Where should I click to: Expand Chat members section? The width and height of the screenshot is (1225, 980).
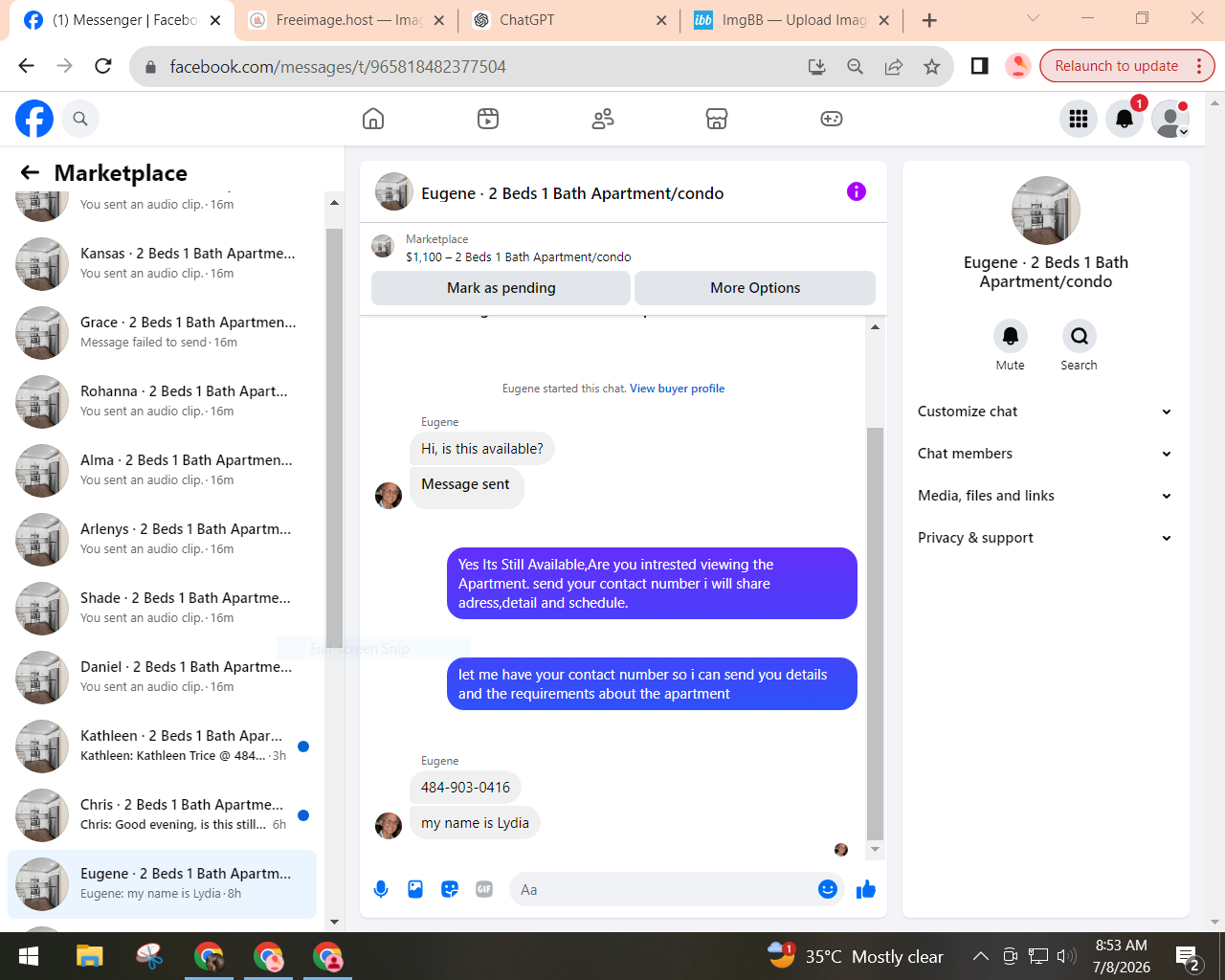1045,454
